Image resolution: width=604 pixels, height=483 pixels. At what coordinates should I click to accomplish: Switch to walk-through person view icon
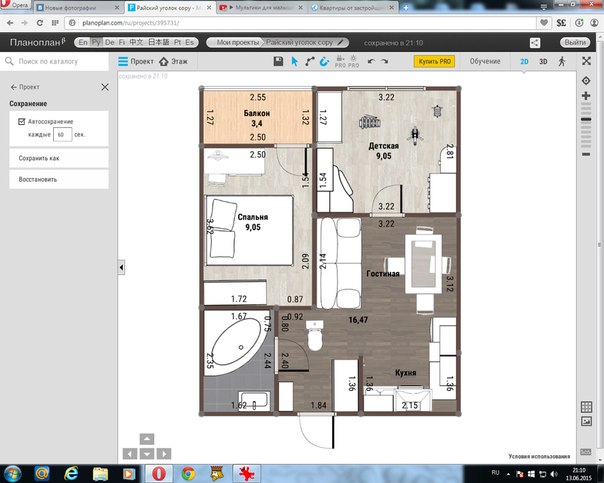click(x=561, y=61)
